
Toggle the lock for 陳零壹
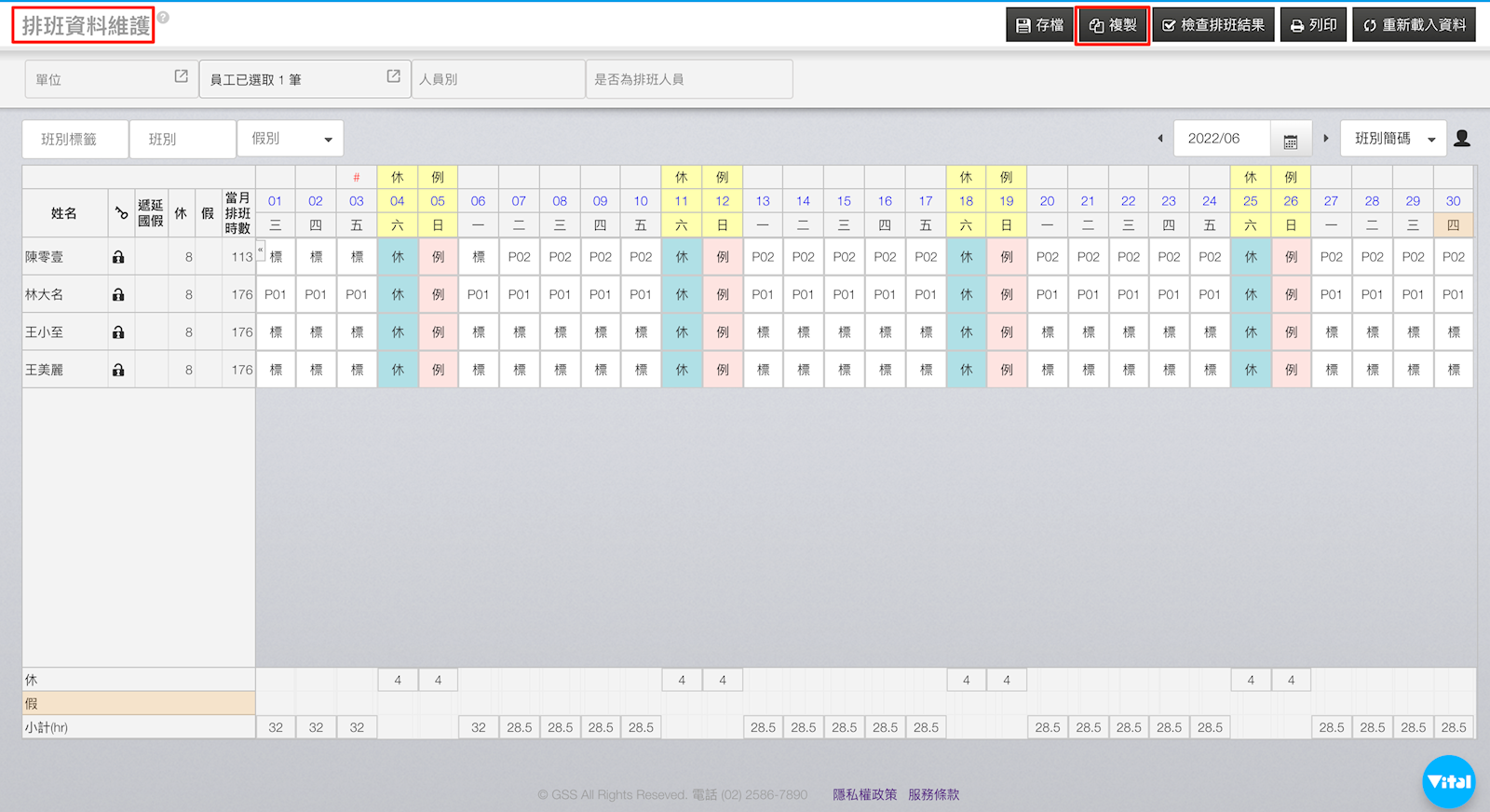point(118,257)
